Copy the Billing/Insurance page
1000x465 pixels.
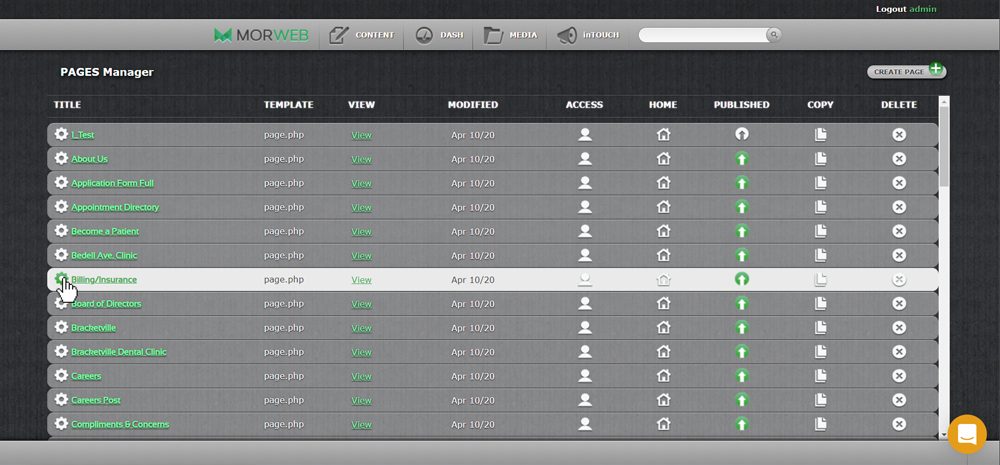(820, 279)
